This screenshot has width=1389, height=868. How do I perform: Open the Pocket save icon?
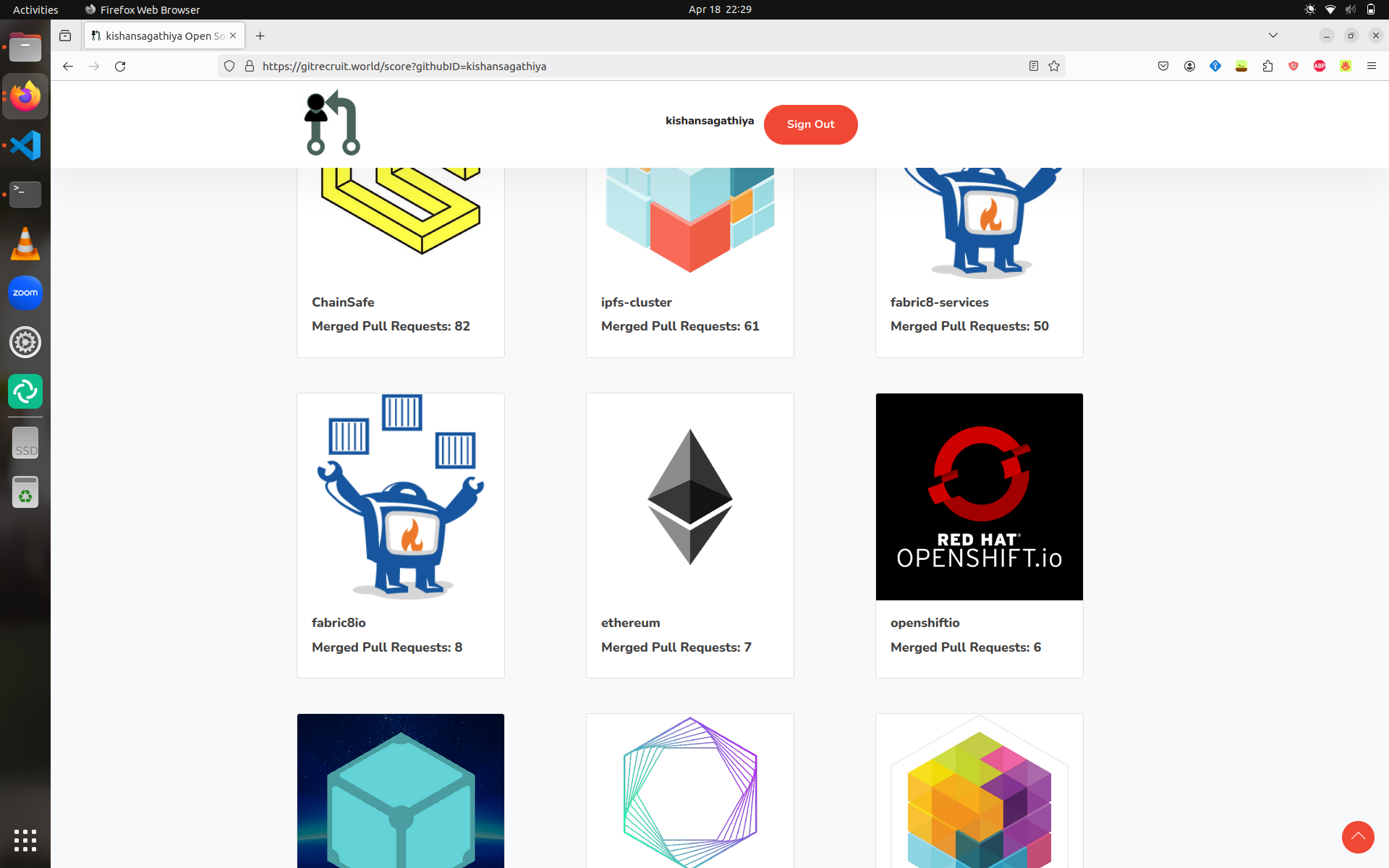click(1163, 66)
